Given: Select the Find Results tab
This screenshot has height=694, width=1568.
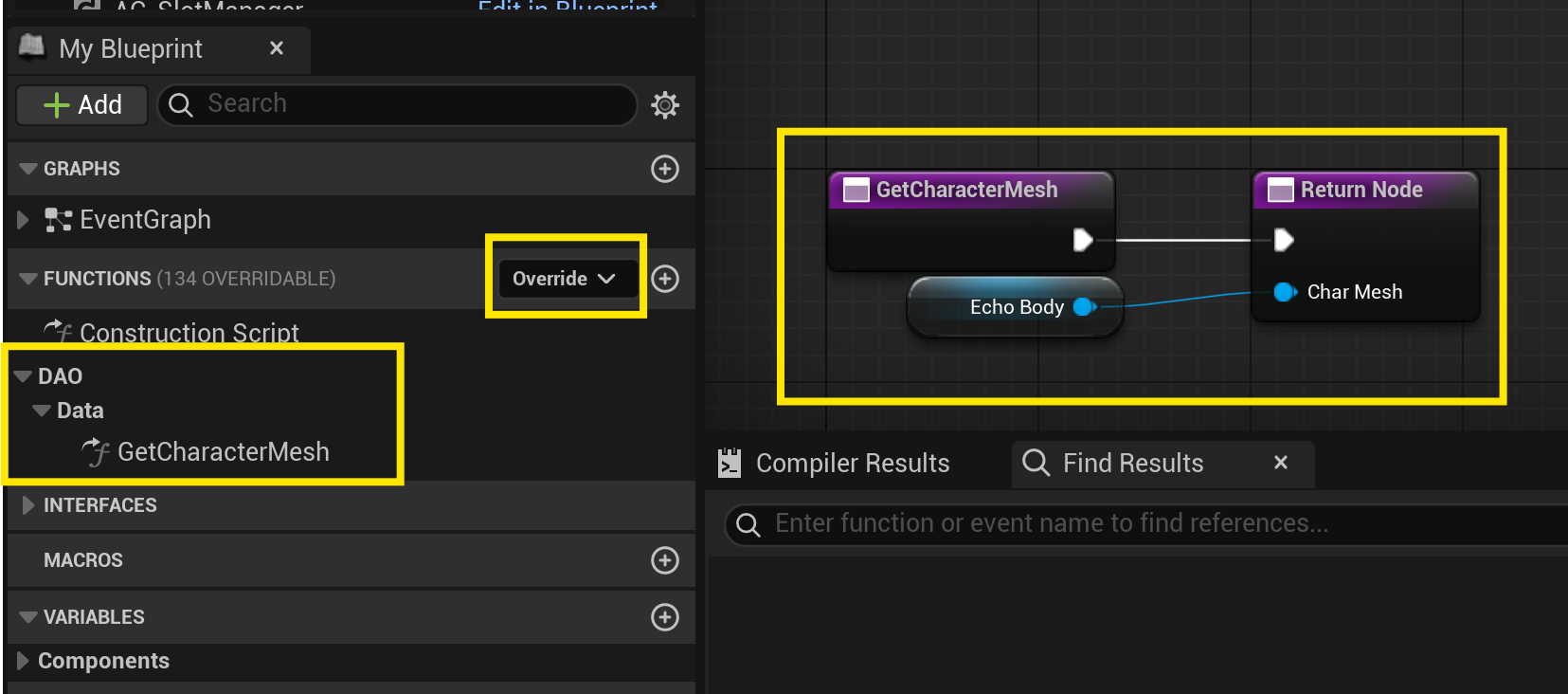Looking at the screenshot, I should (1132, 464).
